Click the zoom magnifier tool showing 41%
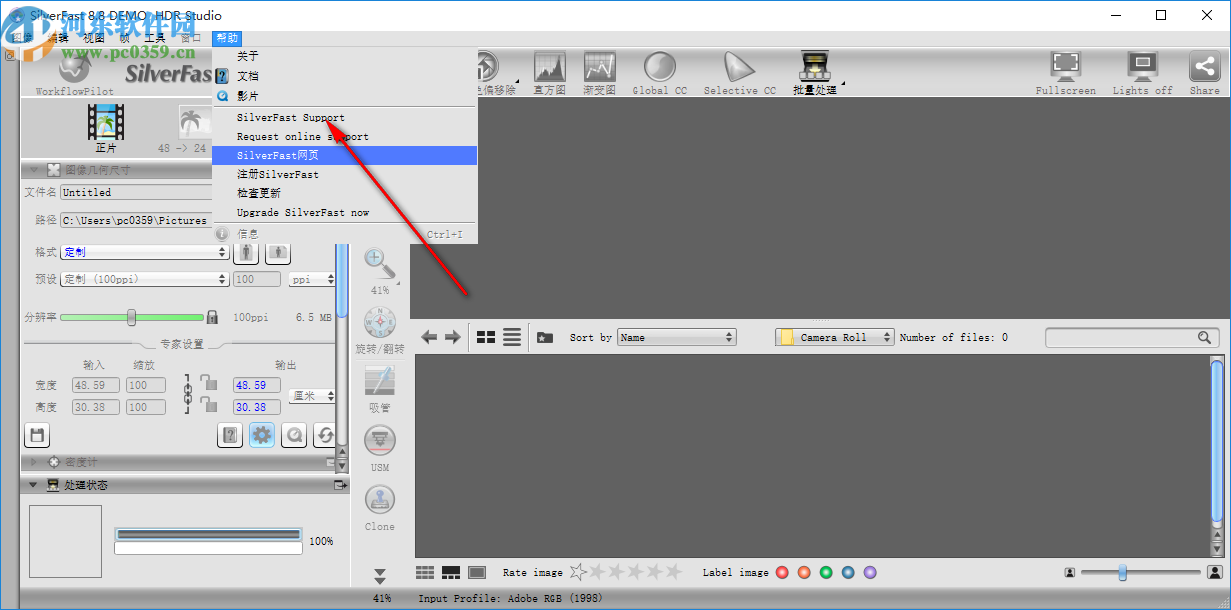1231x610 pixels. click(x=379, y=264)
